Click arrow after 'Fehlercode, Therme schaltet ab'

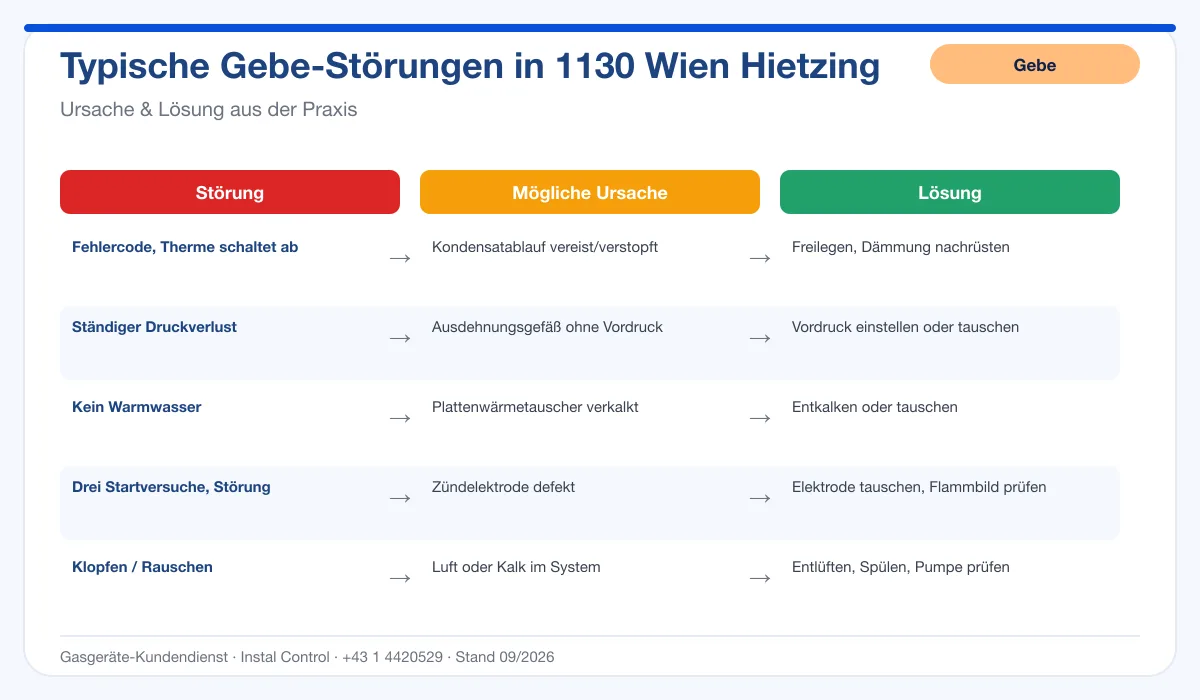[400, 258]
